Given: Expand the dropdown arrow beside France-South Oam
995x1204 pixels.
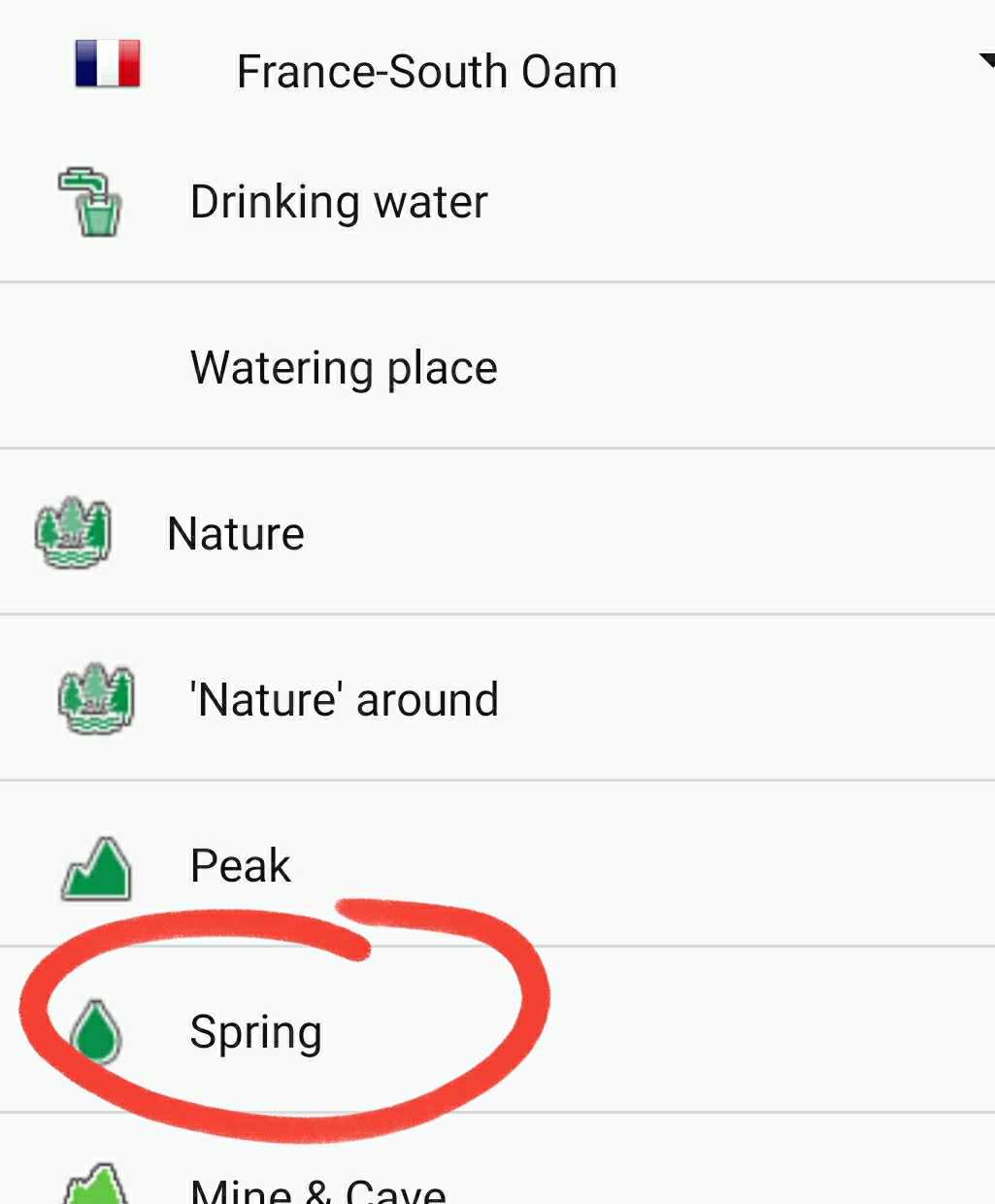Looking at the screenshot, I should [985, 62].
